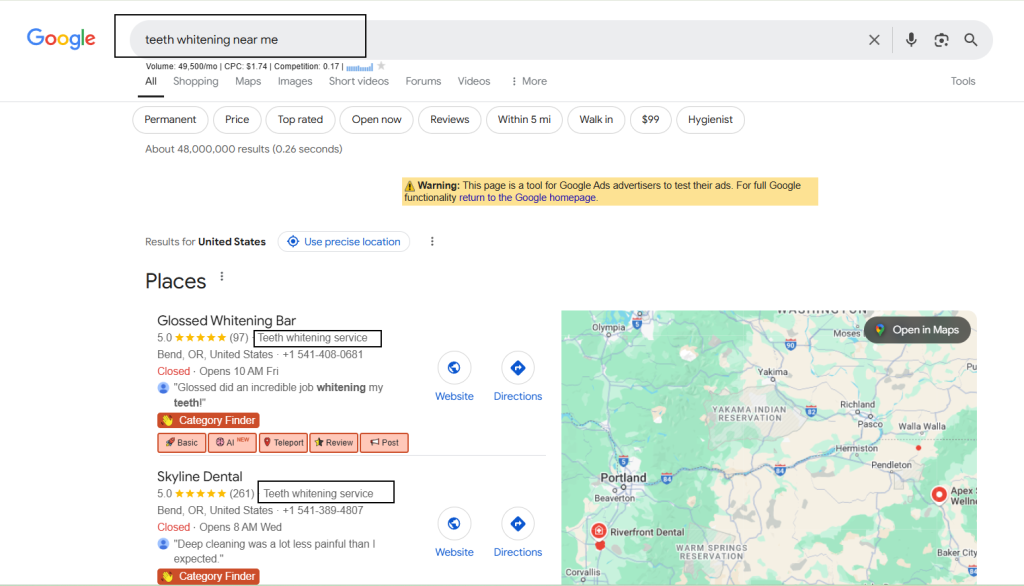
Task: Click the Opens 8 AM Wed hours text
Action: click(x=240, y=527)
